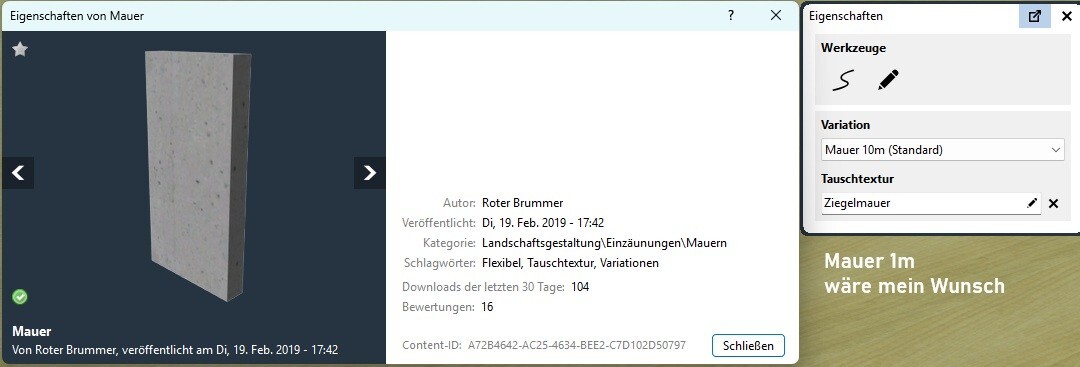Select the pencil edit tool under Werkzeuge
This screenshot has width=1080, height=367.
pyautogui.click(x=889, y=81)
